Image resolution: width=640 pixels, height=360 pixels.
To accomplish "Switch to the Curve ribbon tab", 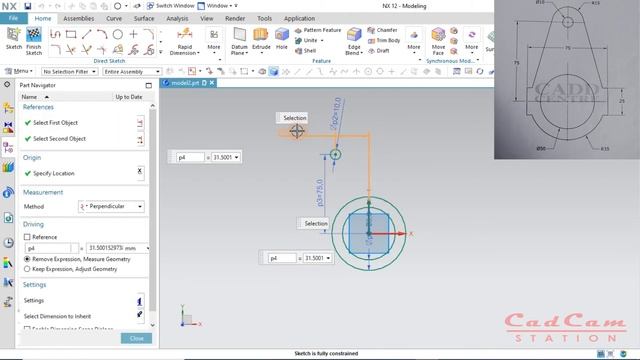I will [x=114, y=18].
